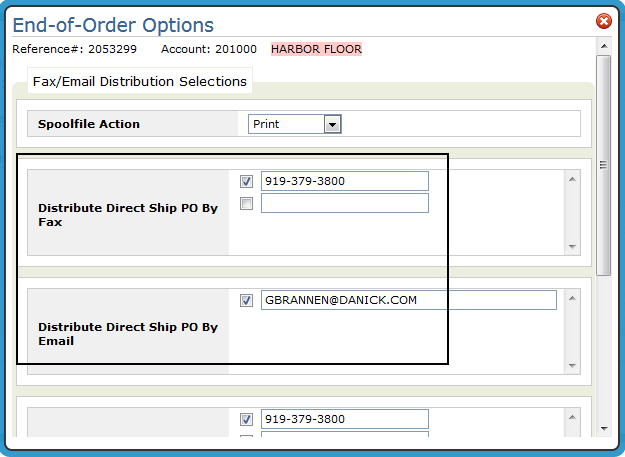Click the bottom section's 919-379-3800 fax field
625x457 pixels.
345,419
